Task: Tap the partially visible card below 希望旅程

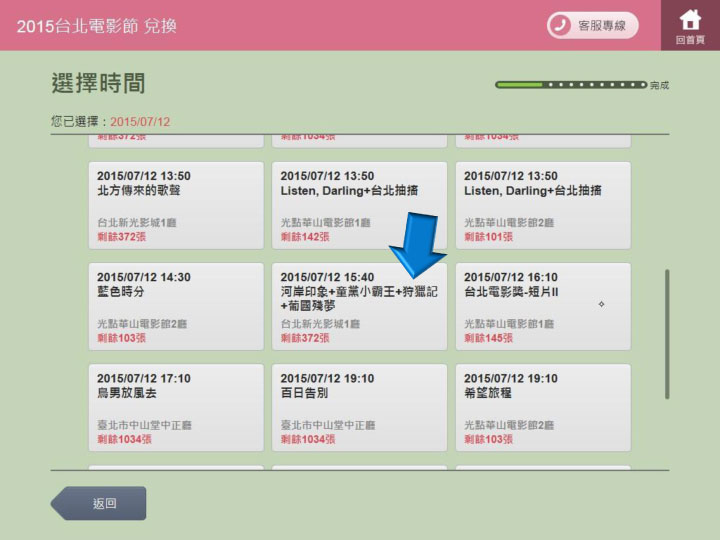Action: pyautogui.click(x=542, y=466)
